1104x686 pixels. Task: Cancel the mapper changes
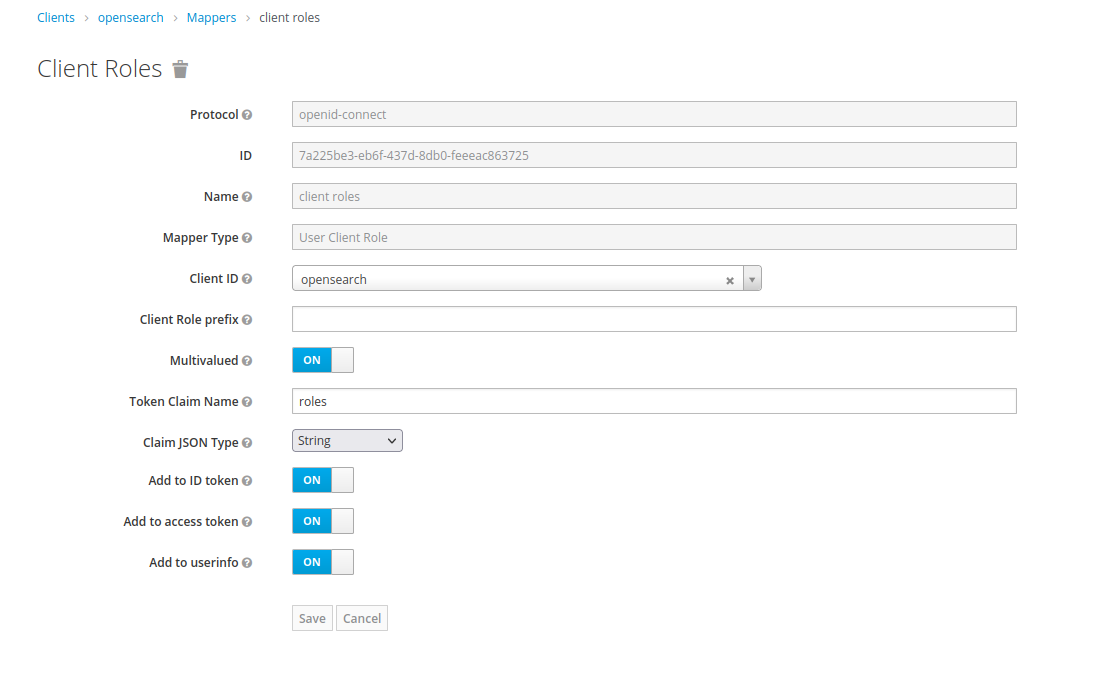362,618
